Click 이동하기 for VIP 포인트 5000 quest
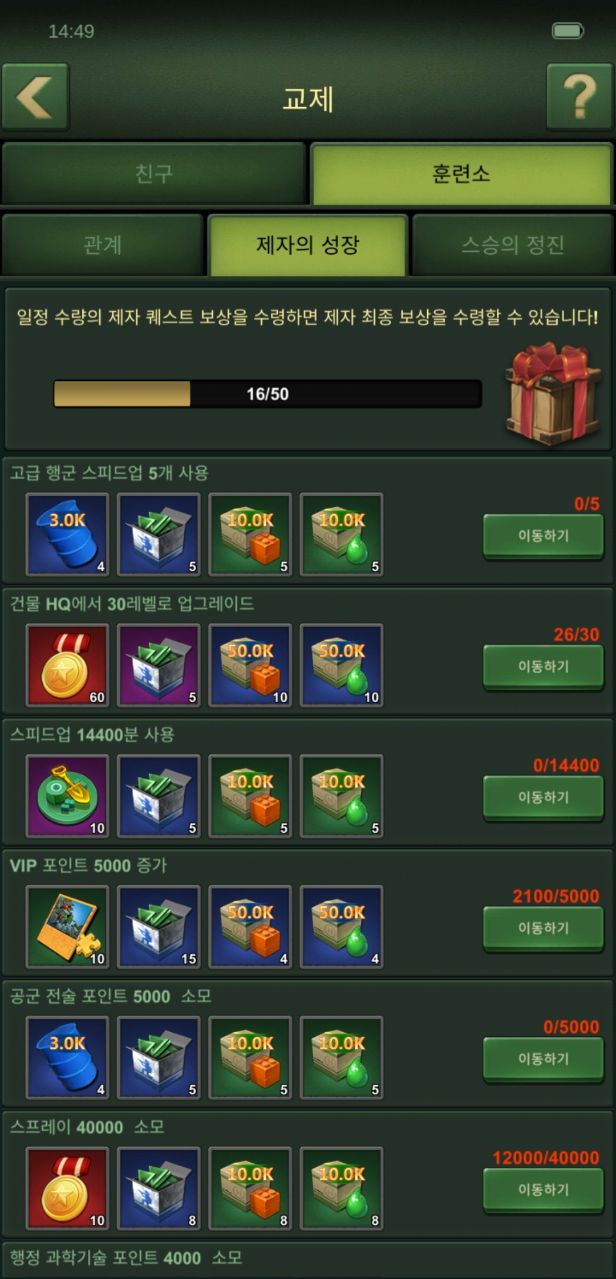The image size is (616, 1279). pos(543,928)
